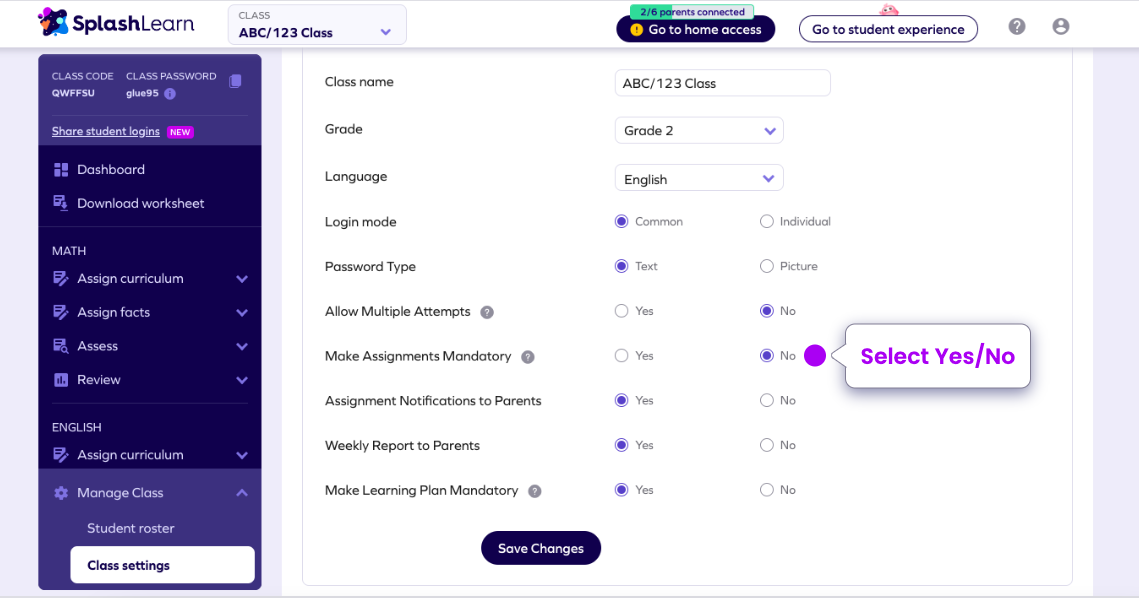Image resolution: width=1139 pixels, height=598 pixels.
Task: Choose Picture password type
Action: (x=767, y=266)
